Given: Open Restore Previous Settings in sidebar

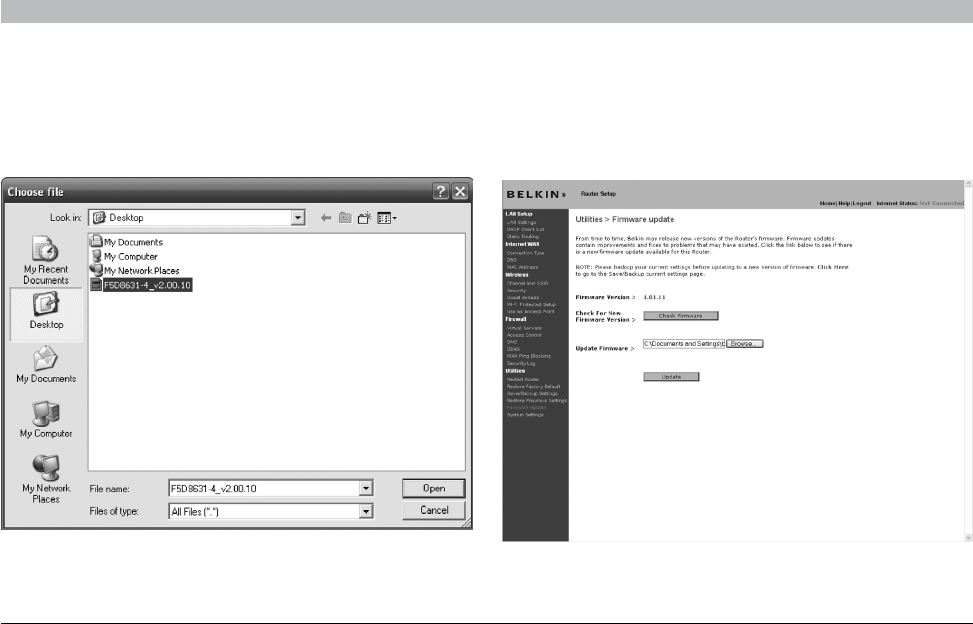Looking at the screenshot, I should click(x=537, y=401).
